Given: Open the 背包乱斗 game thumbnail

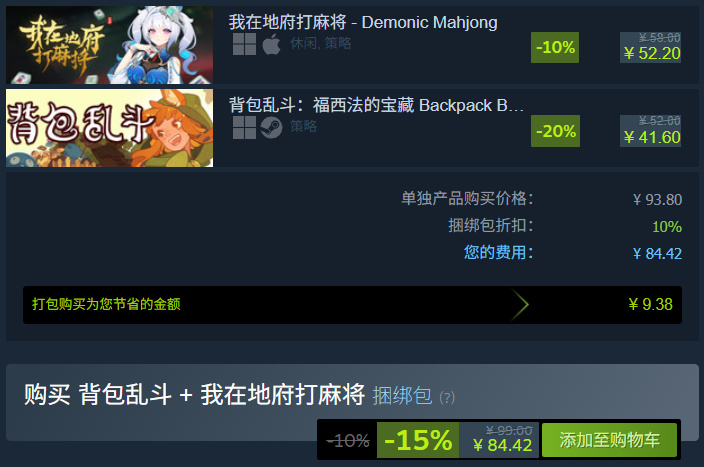Looking at the screenshot, I should pos(110,128).
